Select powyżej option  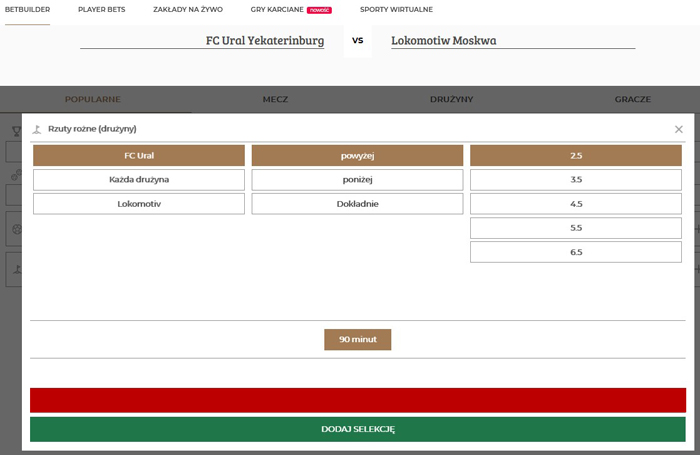[357, 155]
